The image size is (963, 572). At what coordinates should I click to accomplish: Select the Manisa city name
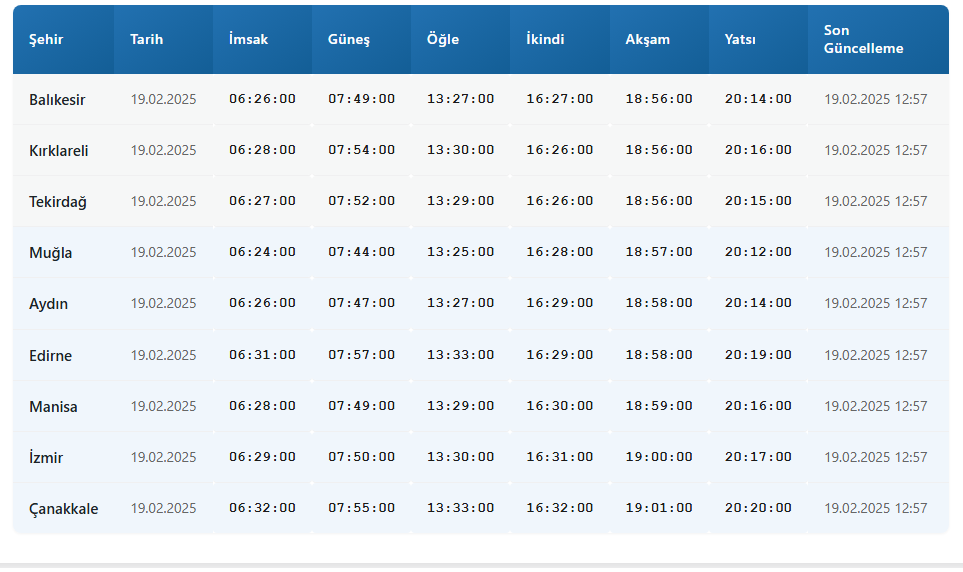tap(53, 407)
